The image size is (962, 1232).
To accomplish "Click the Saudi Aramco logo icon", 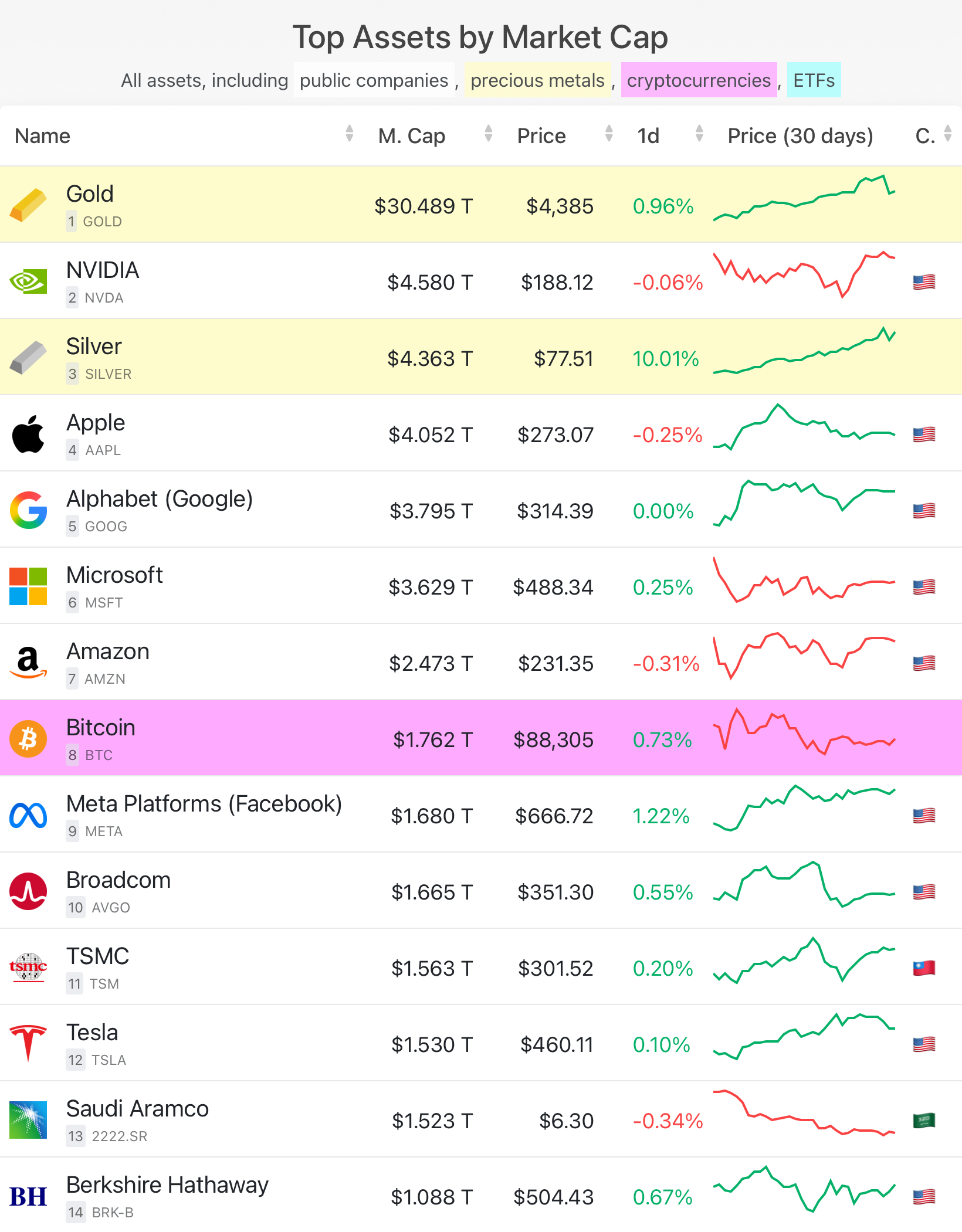I will pyautogui.click(x=28, y=1120).
